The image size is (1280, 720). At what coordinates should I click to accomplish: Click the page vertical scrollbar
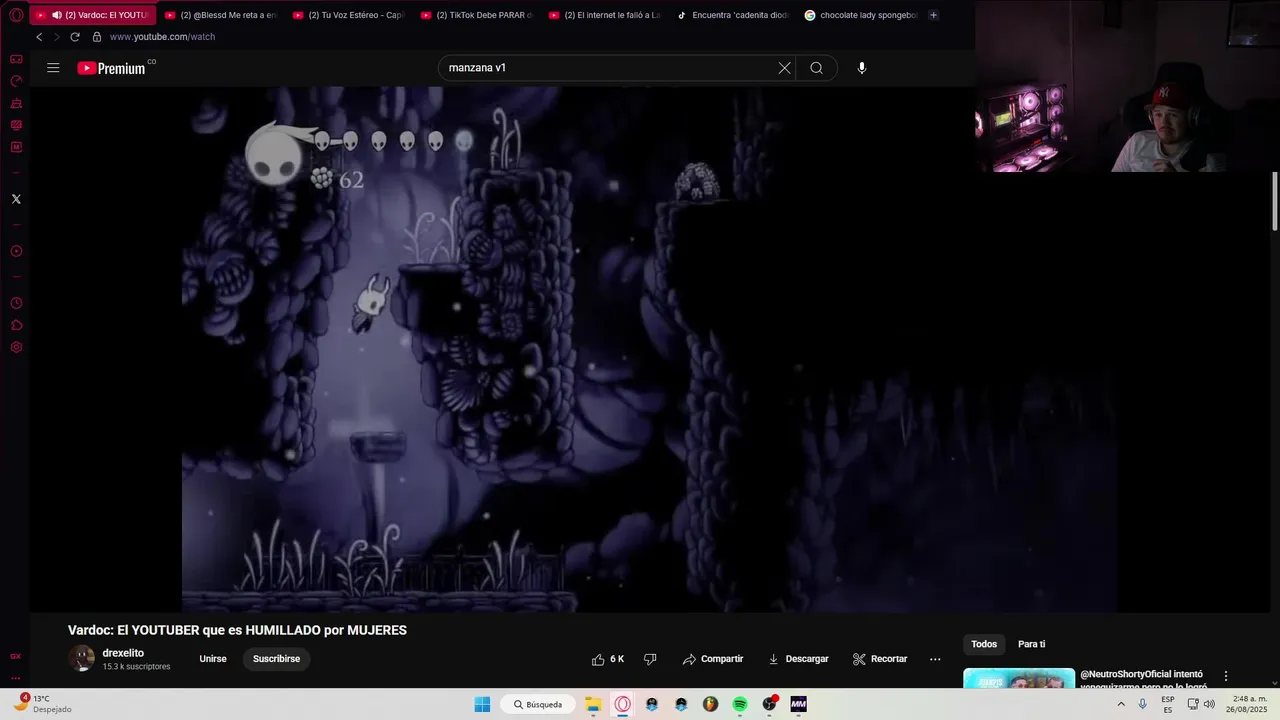pyautogui.click(x=1275, y=202)
